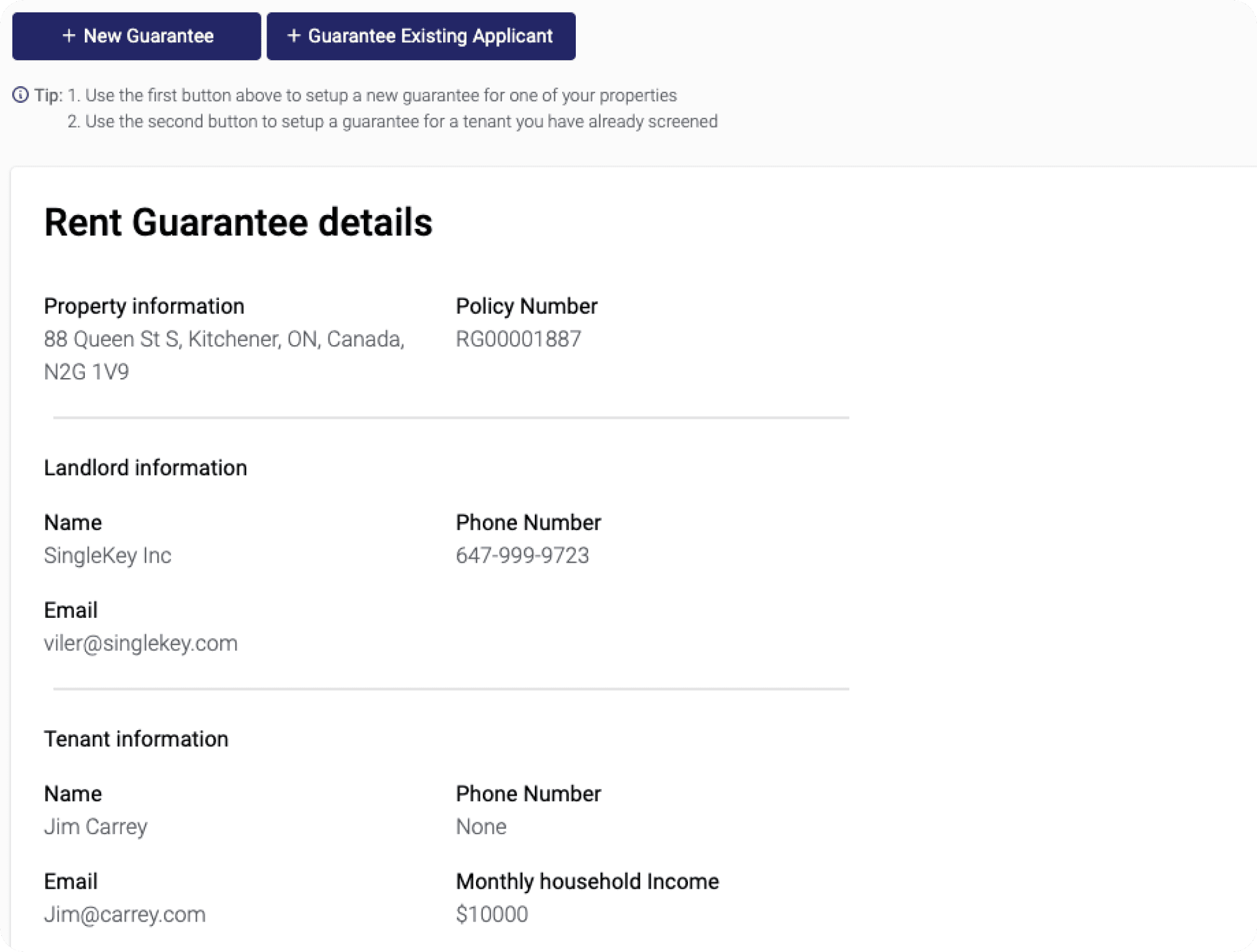Click the plus icon on New Guarantee
Image resolution: width=1257 pixels, height=952 pixels.
click(69, 36)
